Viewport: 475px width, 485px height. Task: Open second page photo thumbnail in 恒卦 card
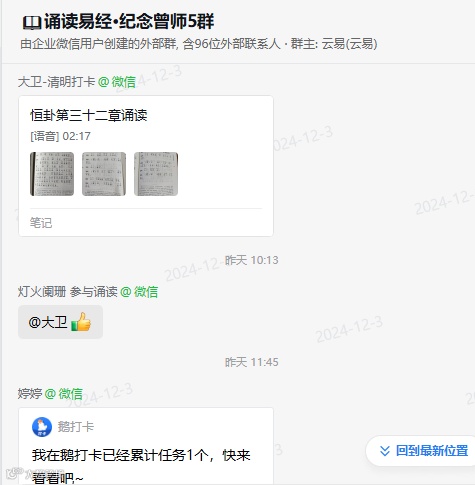pyautogui.click(x=104, y=174)
